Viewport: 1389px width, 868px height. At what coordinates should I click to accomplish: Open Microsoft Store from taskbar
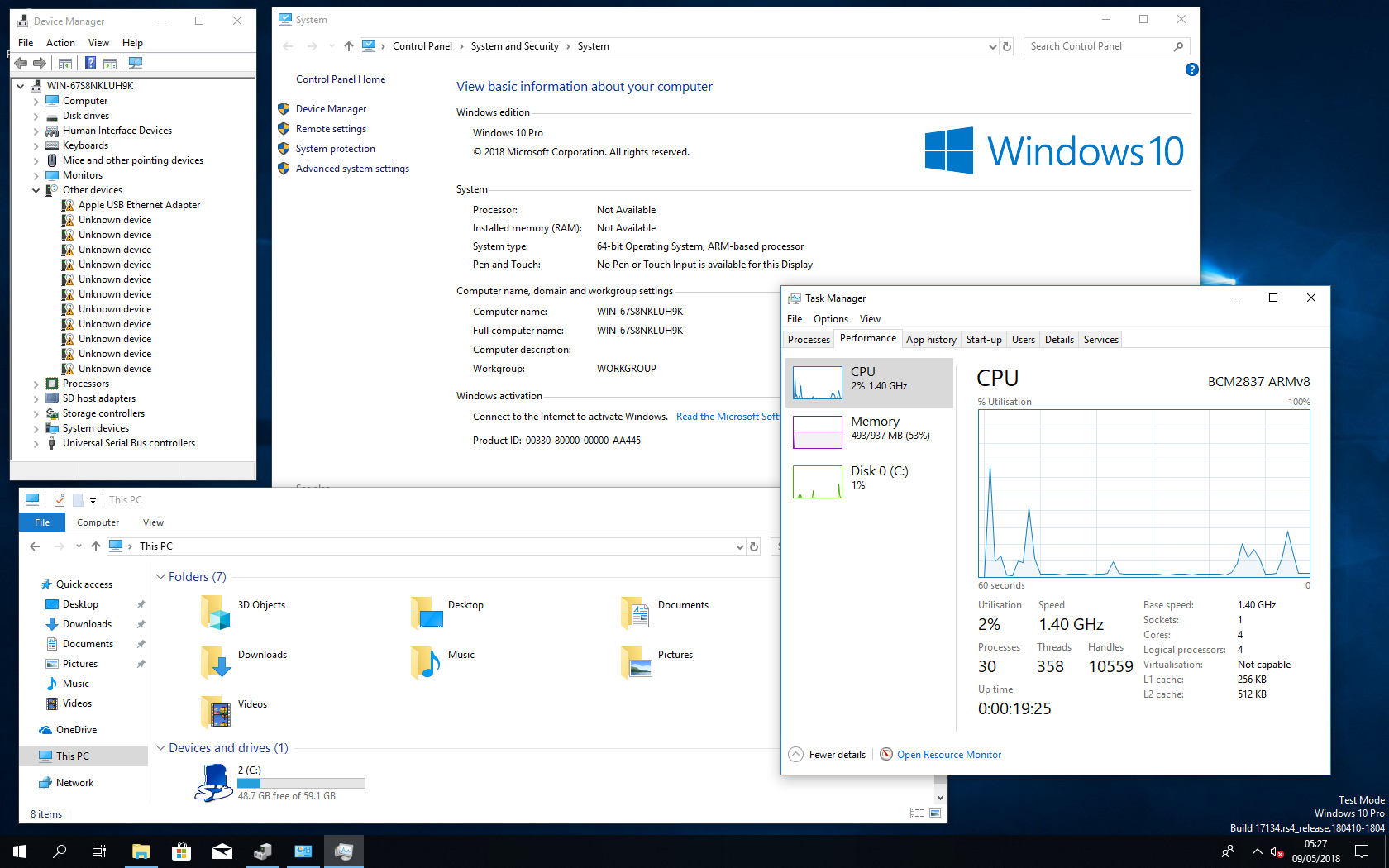[181, 851]
